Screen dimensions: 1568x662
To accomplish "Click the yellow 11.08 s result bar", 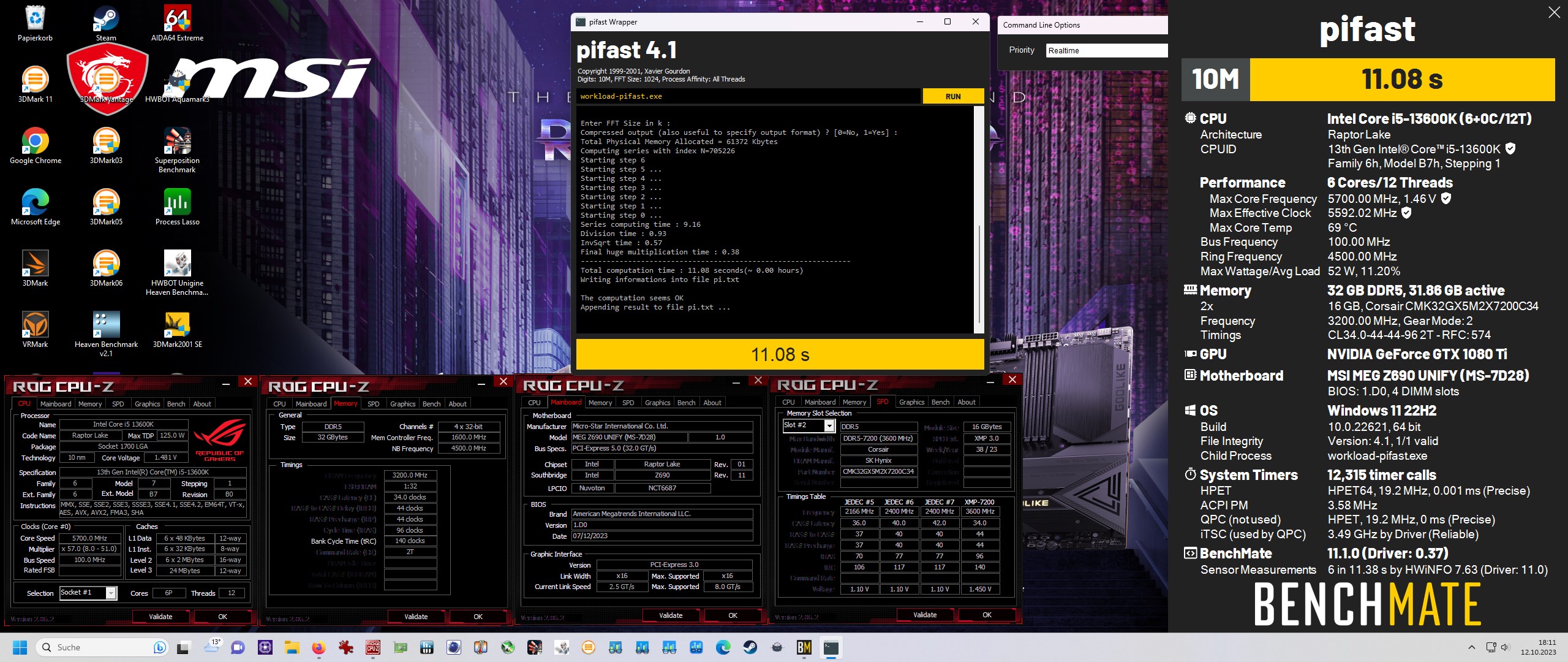I will pos(780,355).
